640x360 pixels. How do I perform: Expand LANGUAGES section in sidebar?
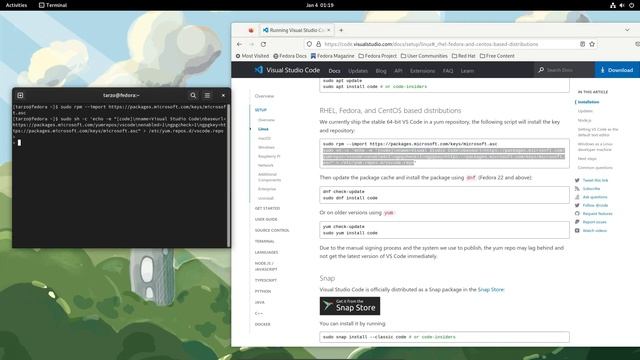point(266,252)
